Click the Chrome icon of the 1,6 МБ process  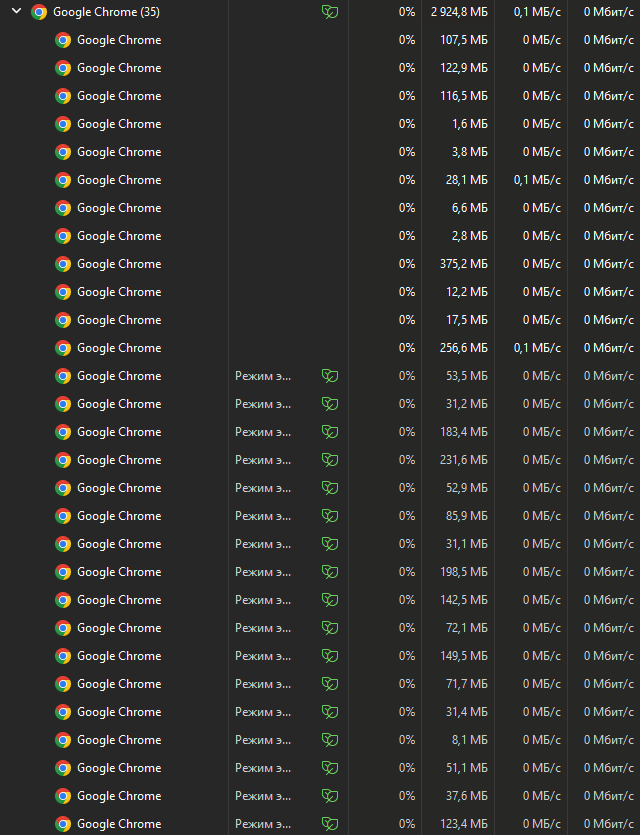pos(63,124)
